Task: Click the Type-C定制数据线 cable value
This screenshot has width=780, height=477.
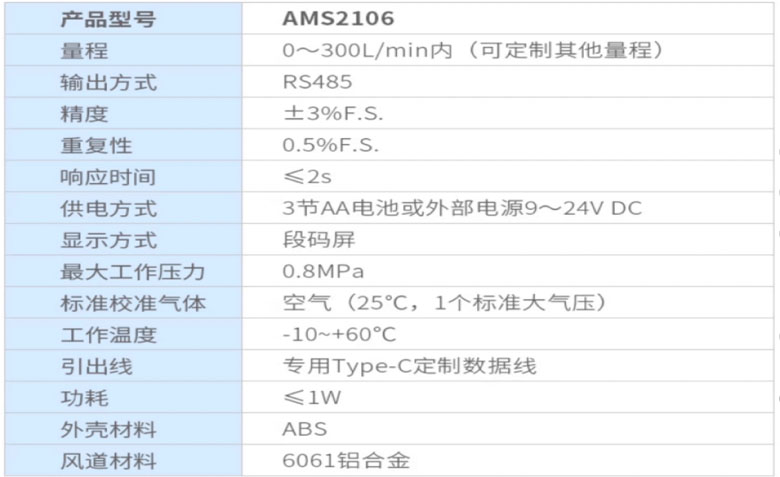Action: pos(410,366)
